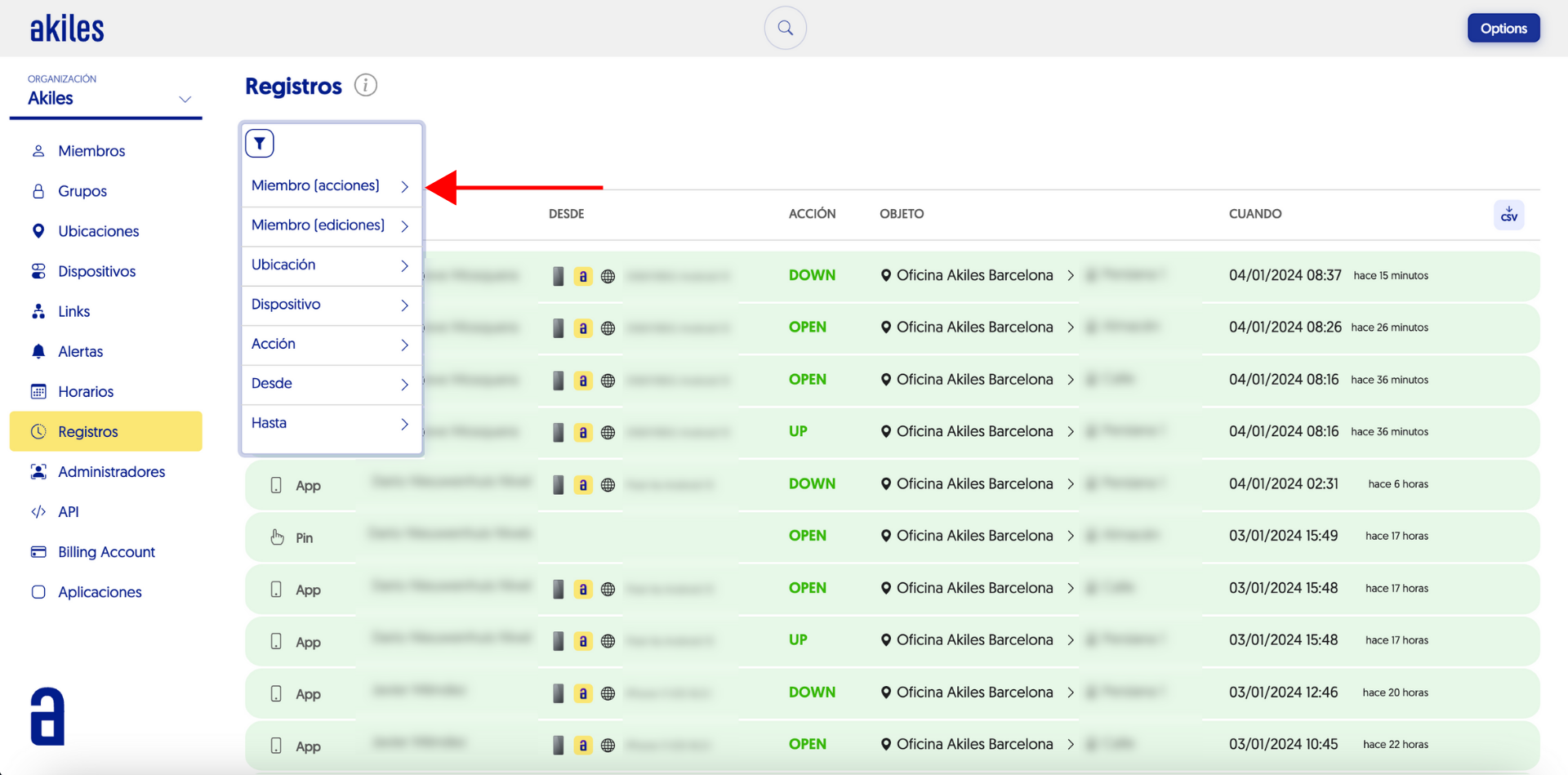Expand the Ubicación filter option
1568x775 pixels.
[x=331, y=265]
